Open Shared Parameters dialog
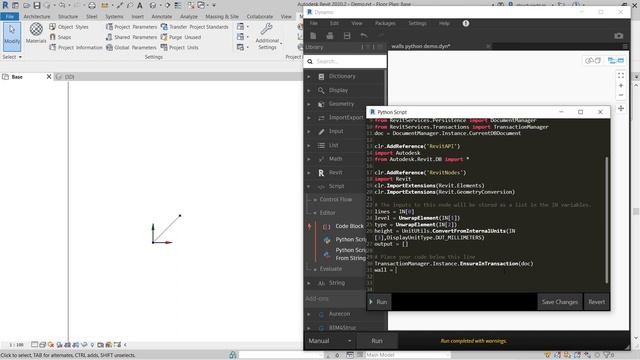The image size is (640, 360). (131, 37)
